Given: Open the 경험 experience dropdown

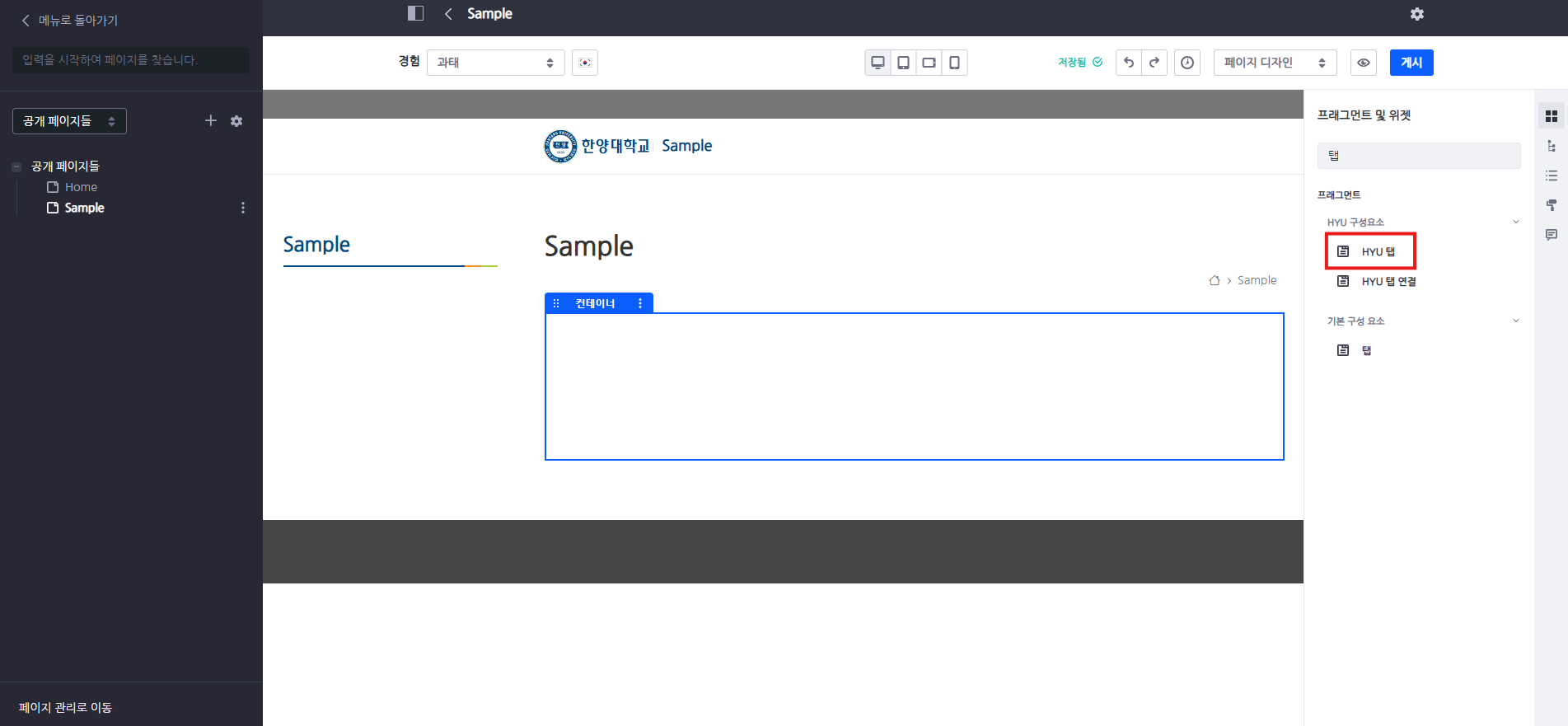Looking at the screenshot, I should click(x=495, y=63).
